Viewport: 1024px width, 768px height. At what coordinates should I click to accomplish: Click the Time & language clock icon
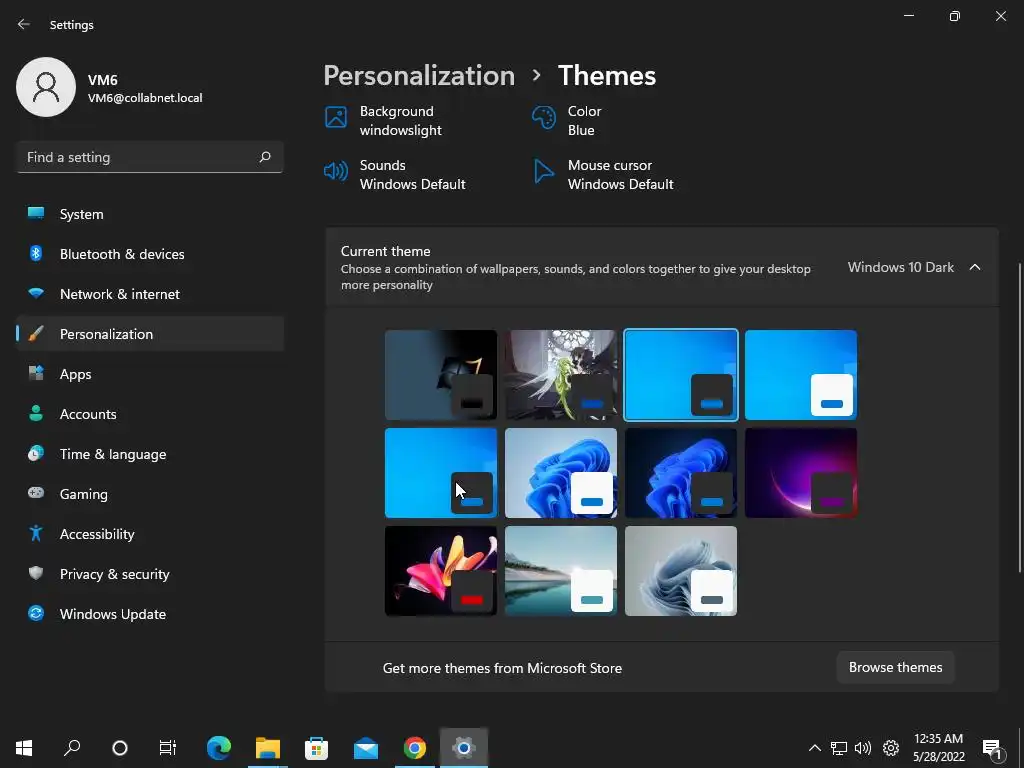tap(36, 453)
